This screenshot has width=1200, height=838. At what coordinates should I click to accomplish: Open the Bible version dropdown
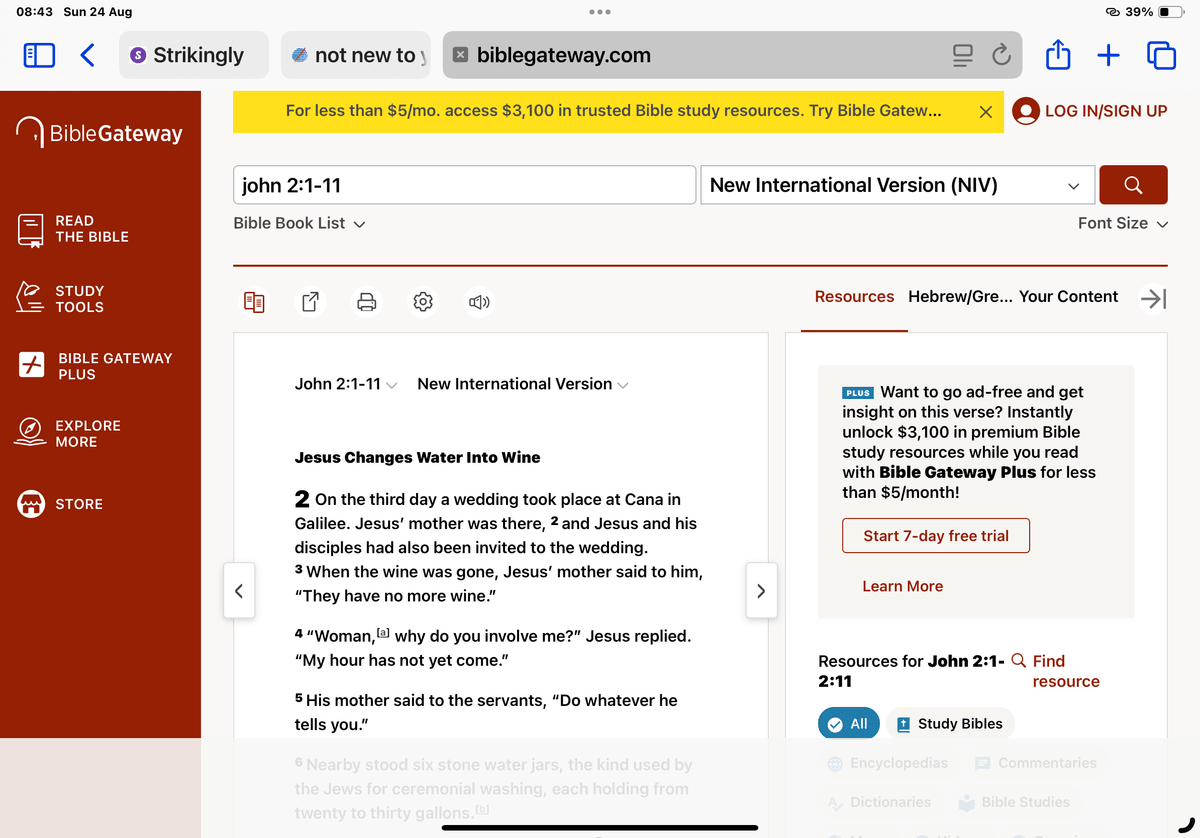click(898, 185)
